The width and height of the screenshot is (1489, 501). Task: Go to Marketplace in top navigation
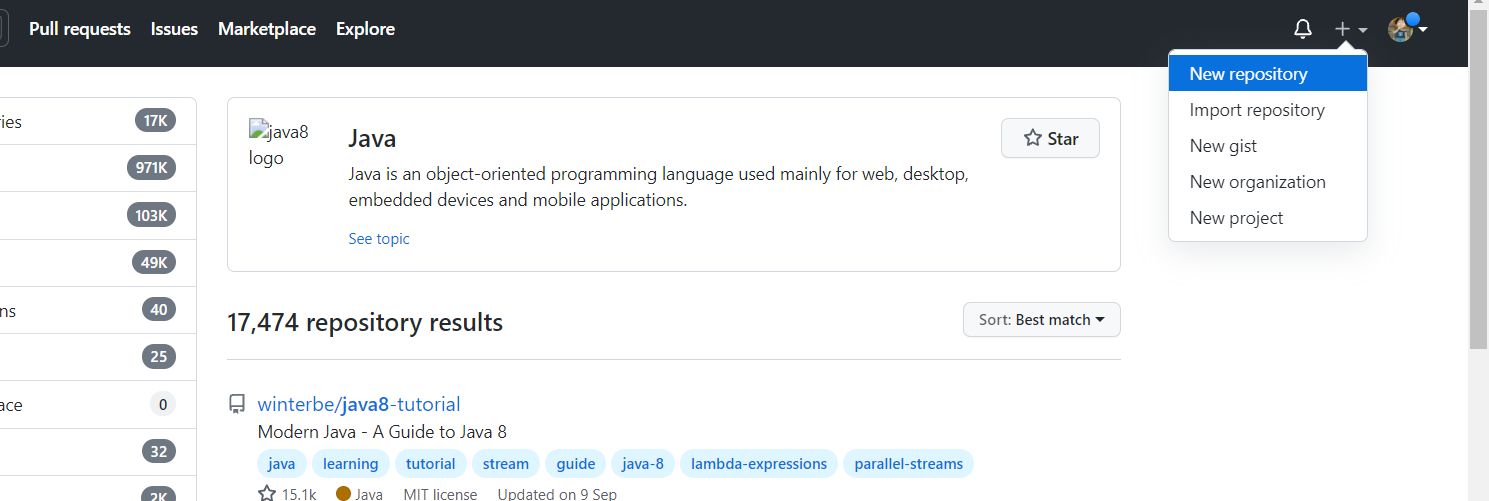click(x=267, y=29)
